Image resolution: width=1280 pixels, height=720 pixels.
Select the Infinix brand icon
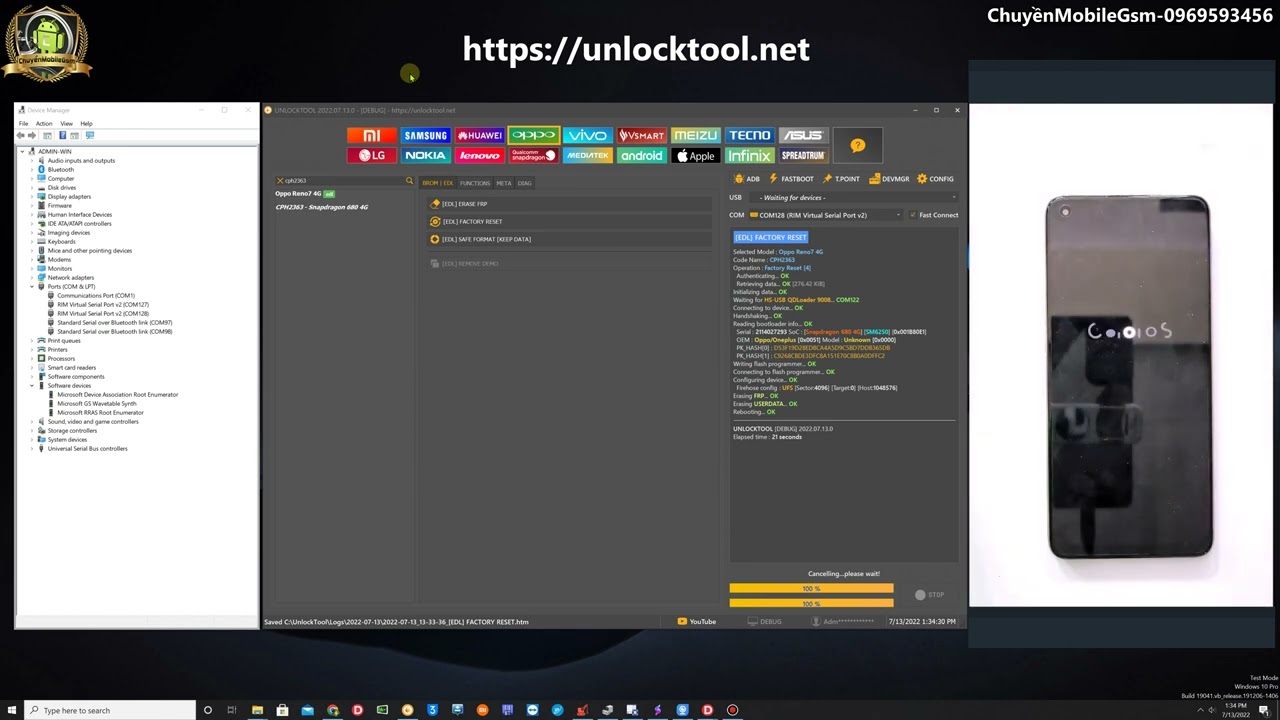pyautogui.click(x=749, y=155)
